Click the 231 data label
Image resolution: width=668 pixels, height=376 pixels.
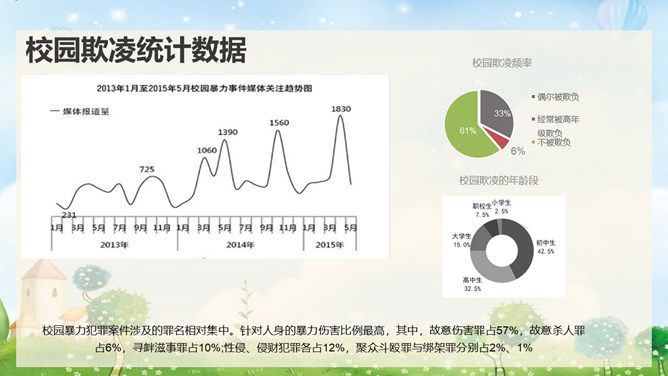[69, 215]
